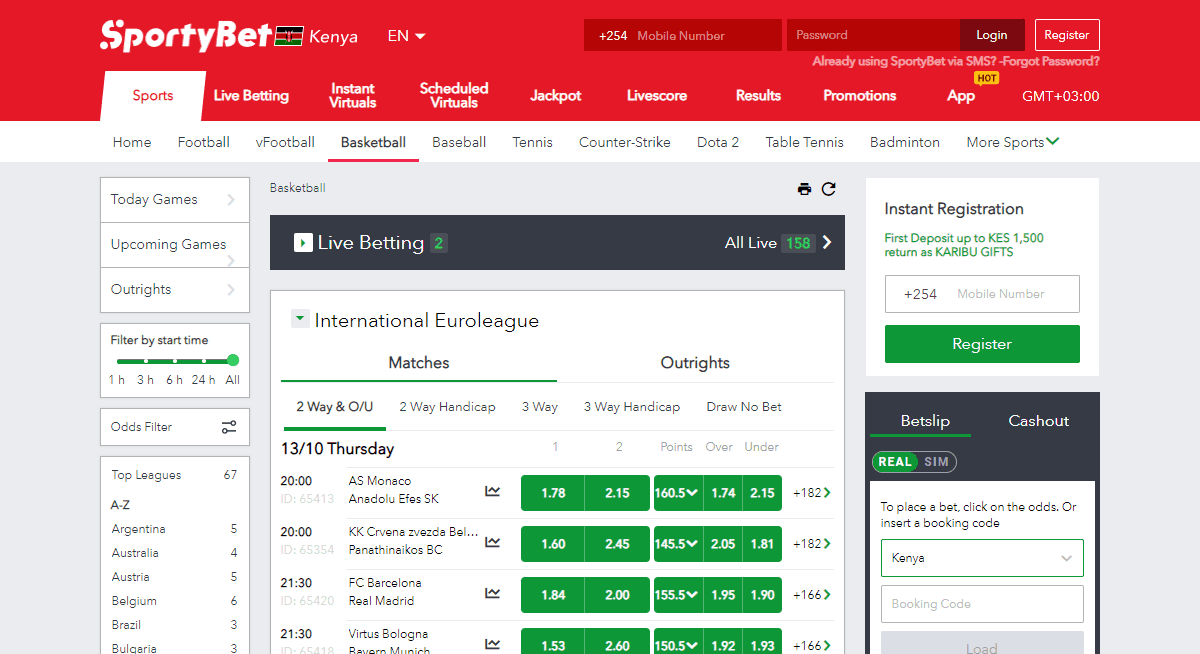Click the Login button
The height and width of the screenshot is (654, 1200).
pos(992,35)
